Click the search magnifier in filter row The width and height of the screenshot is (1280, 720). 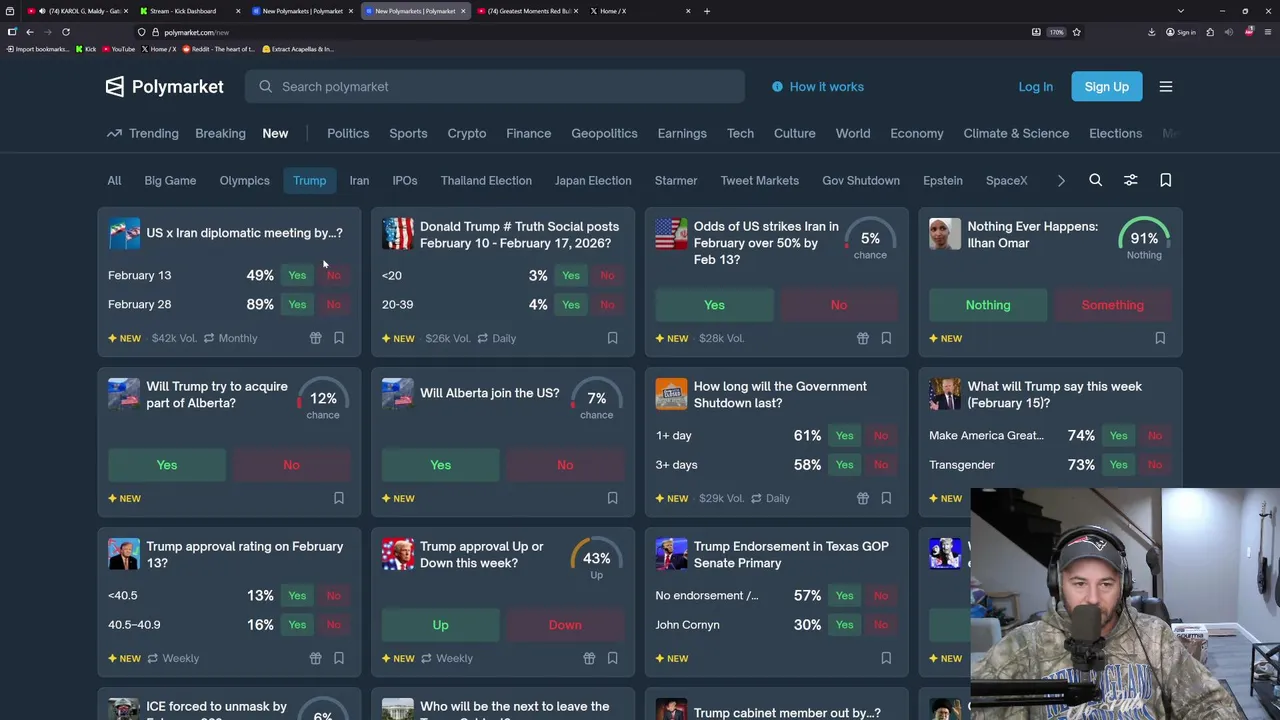1096,180
